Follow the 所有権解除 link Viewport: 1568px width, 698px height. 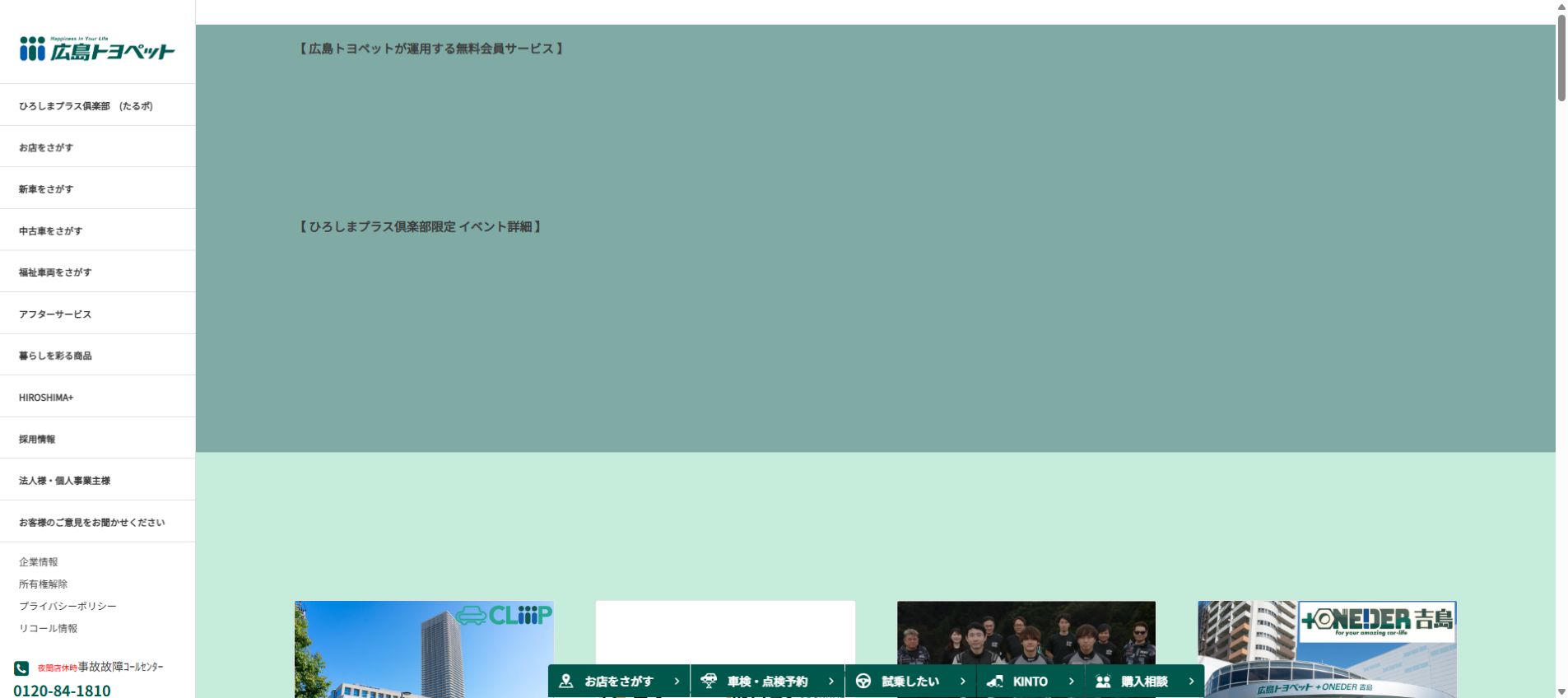43,584
